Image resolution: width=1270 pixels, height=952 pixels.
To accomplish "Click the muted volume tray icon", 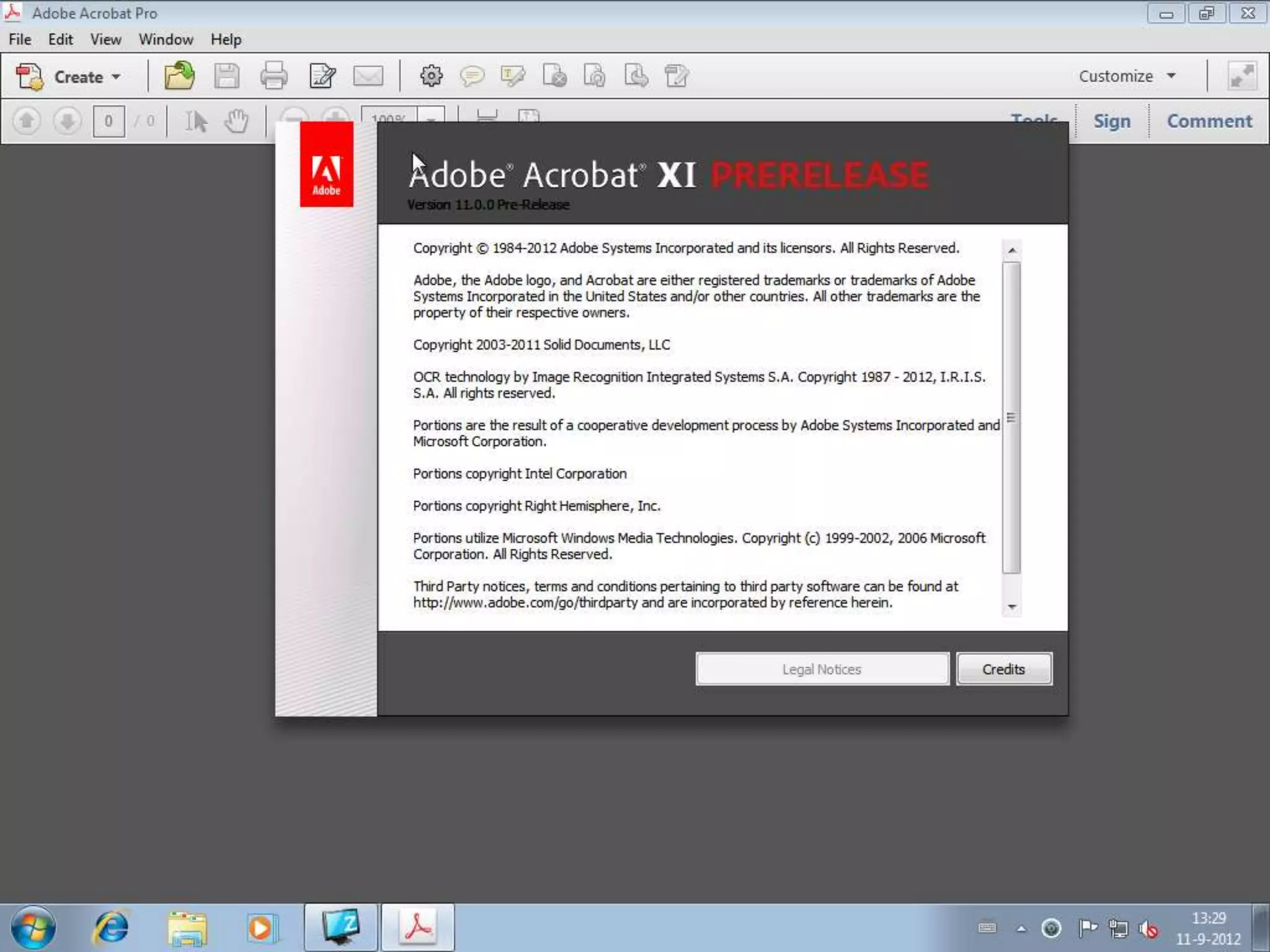I will click(x=1148, y=928).
